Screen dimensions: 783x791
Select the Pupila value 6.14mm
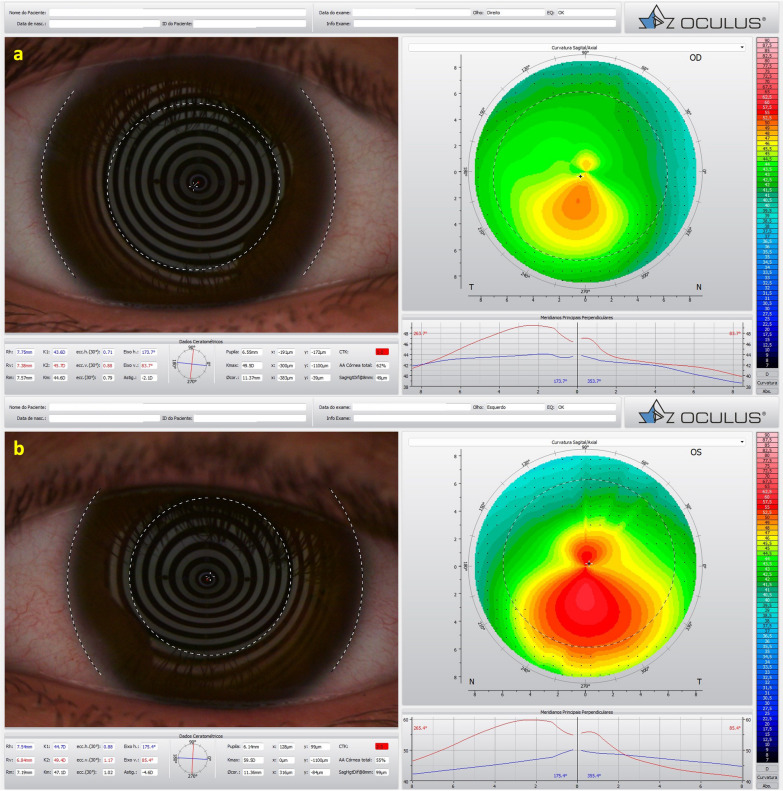(x=252, y=747)
